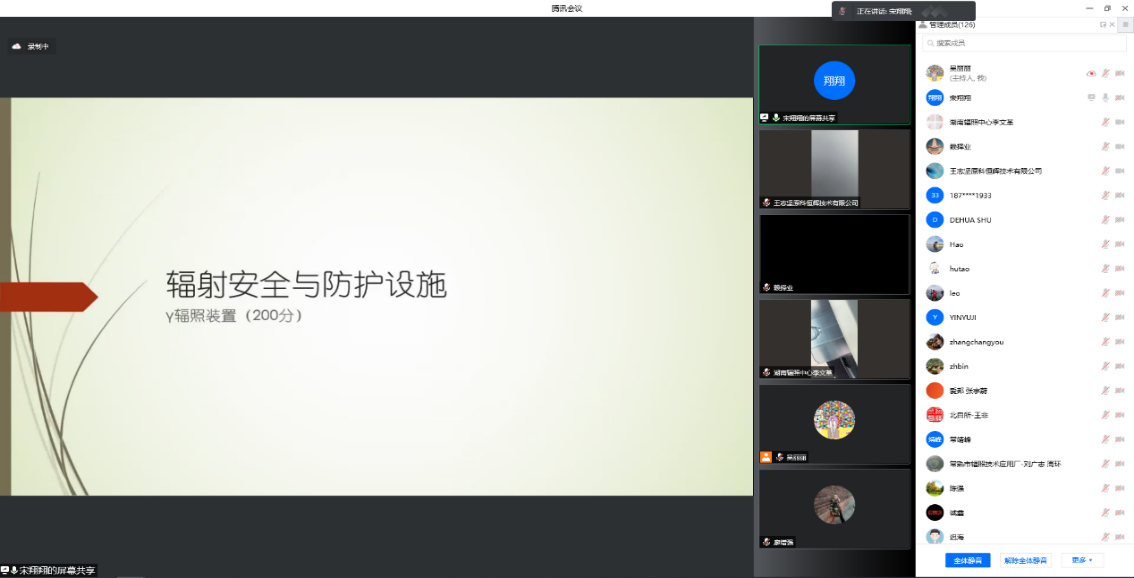Viewport: 1134px width, 578px height.
Task: Select the 翔翔 screen-sharing video thumbnail
Action: click(x=834, y=84)
